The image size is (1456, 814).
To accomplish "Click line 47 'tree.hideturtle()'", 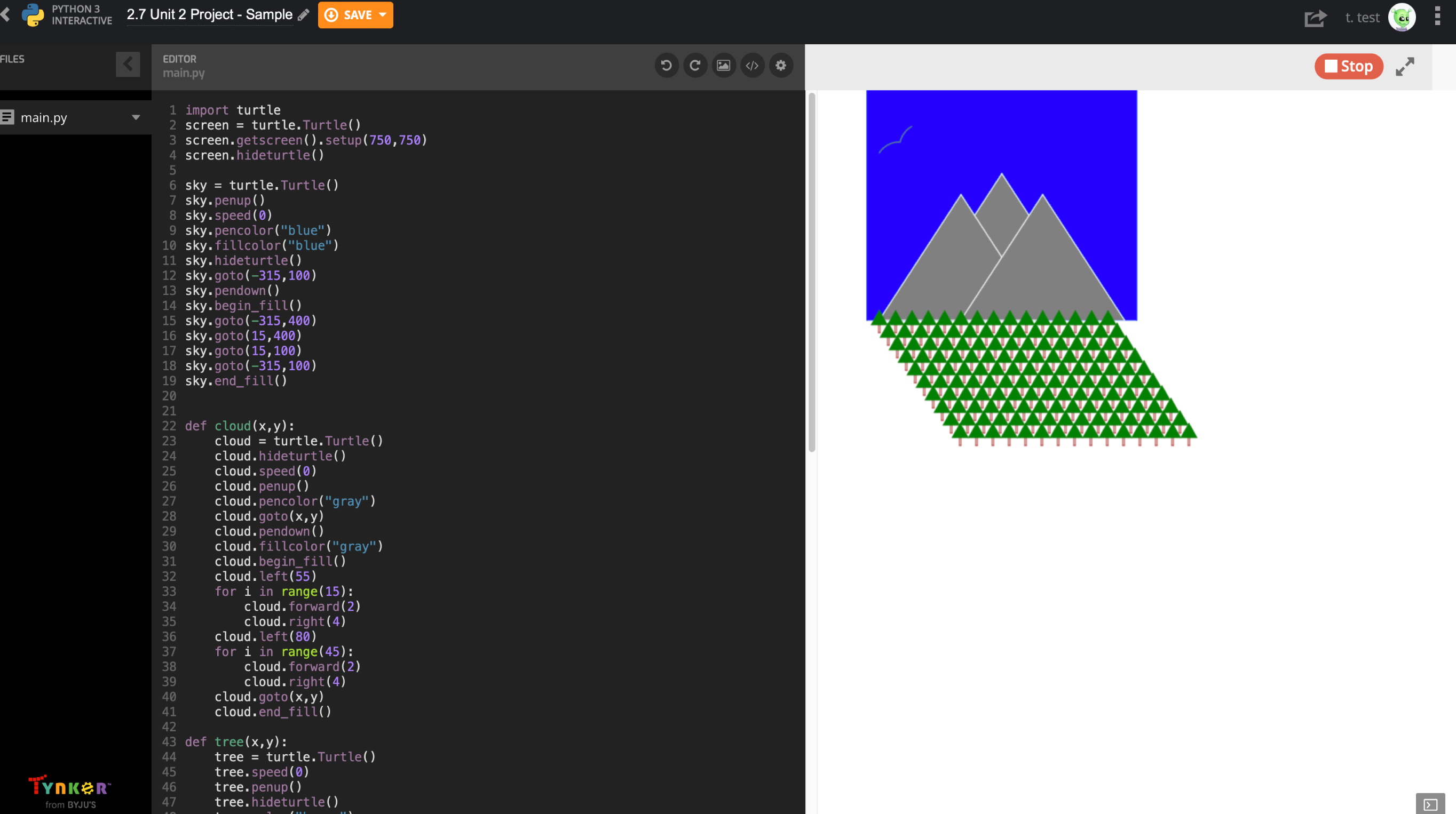I will (x=276, y=802).
